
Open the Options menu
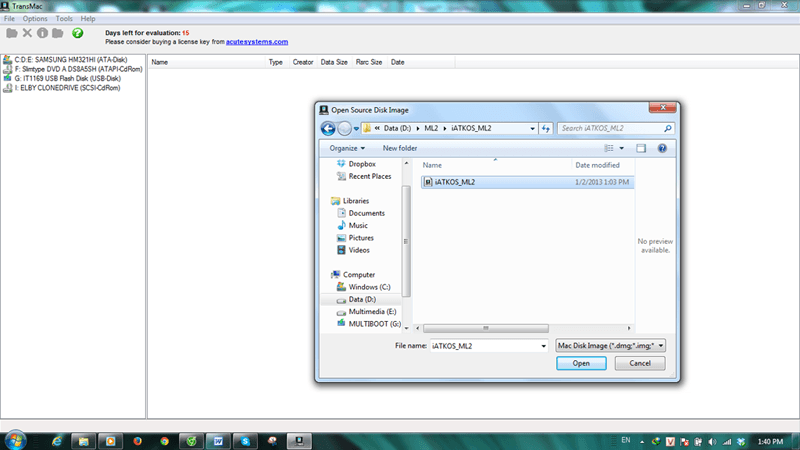point(35,19)
